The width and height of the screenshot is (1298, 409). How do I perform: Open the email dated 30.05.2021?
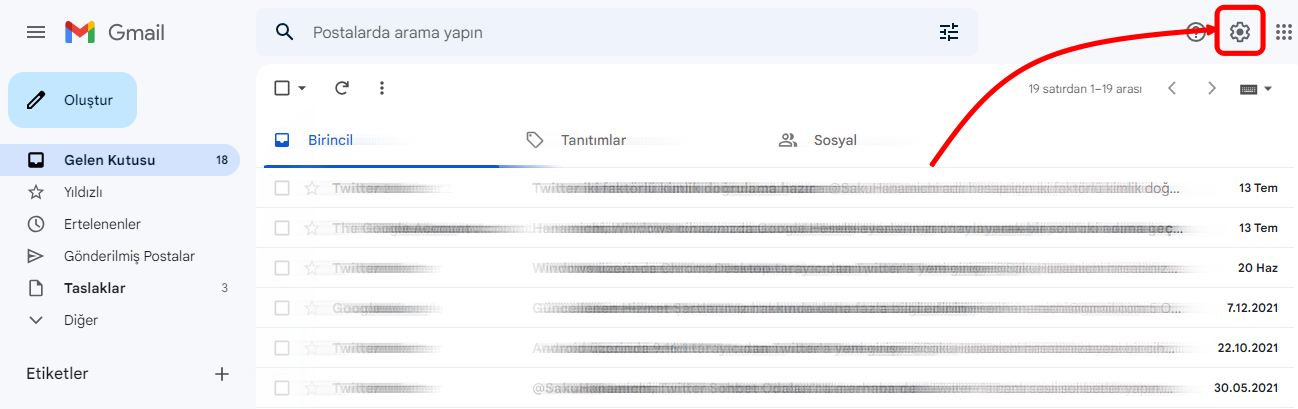(777, 388)
